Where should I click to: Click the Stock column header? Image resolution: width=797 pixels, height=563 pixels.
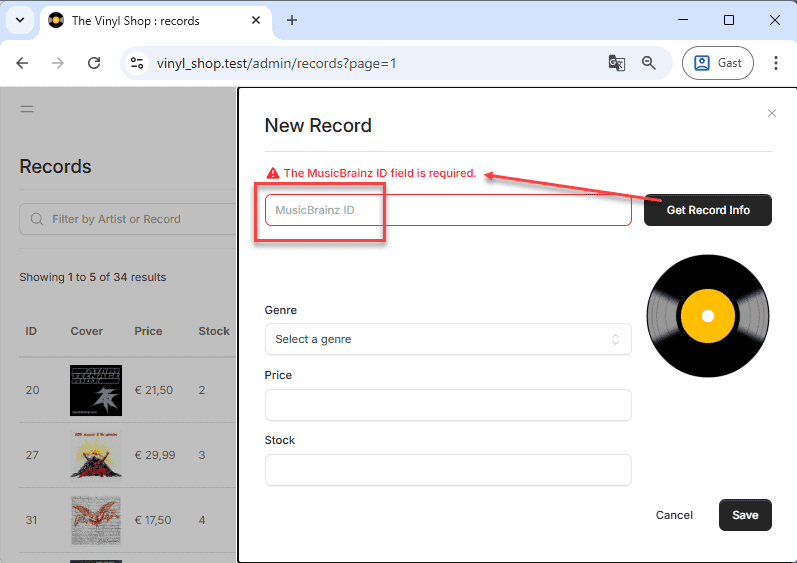pyautogui.click(x=214, y=331)
